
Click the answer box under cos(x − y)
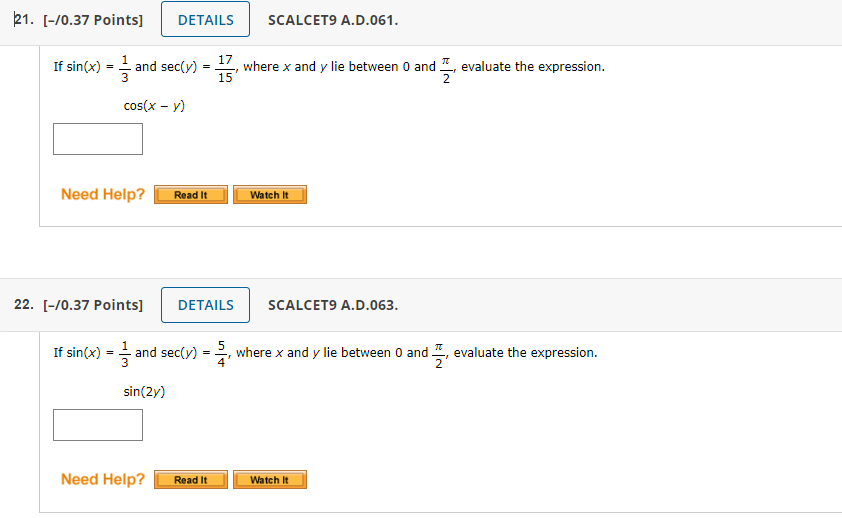pyautogui.click(x=98, y=139)
